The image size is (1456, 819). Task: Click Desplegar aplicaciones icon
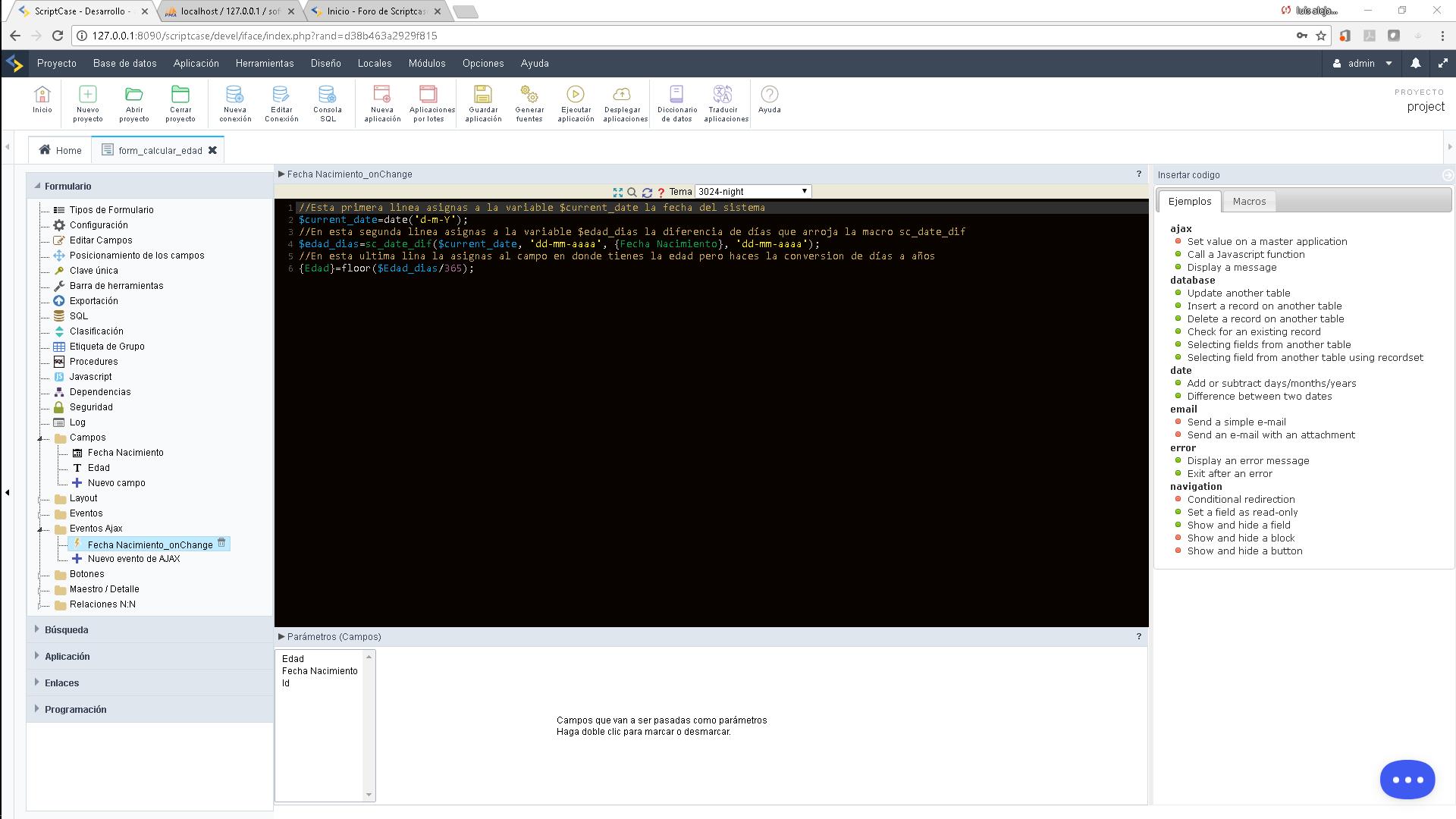pyautogui.click(x=625, y=103)
